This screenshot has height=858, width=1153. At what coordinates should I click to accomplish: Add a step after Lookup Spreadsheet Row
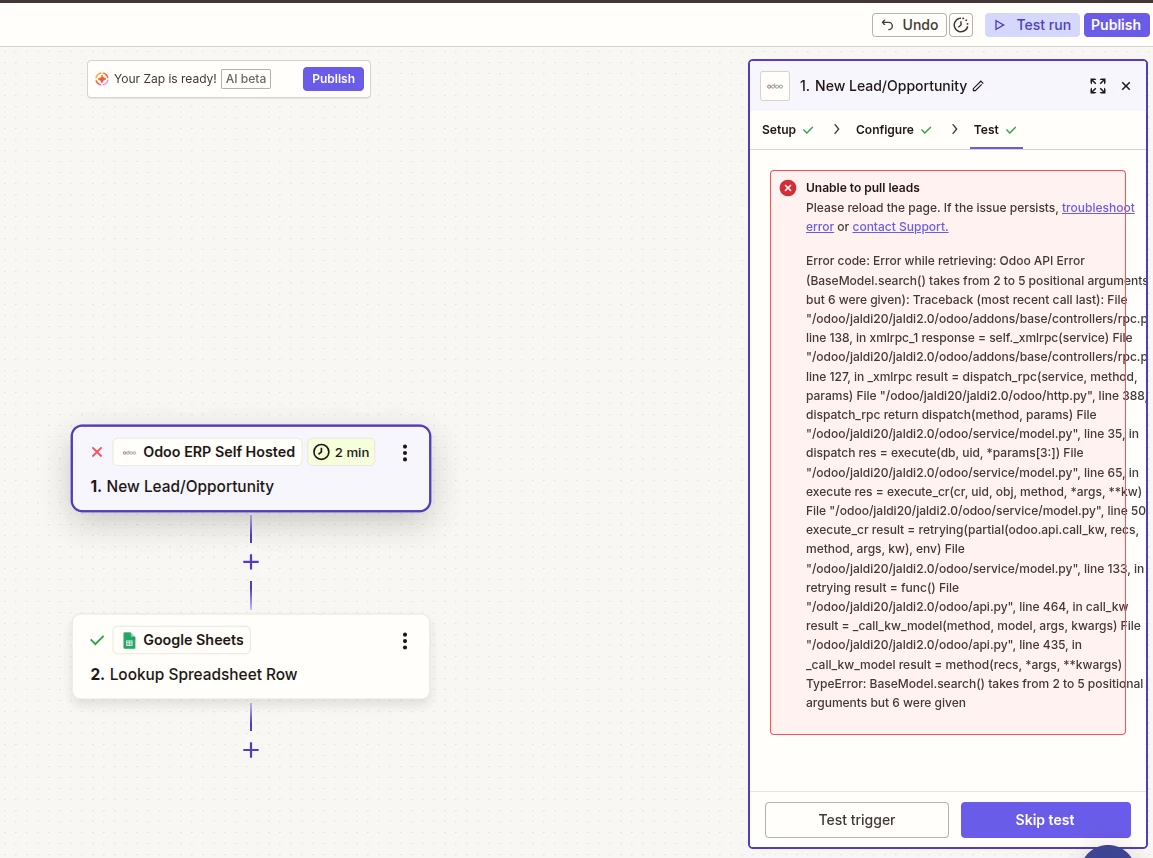coord(251,751)
